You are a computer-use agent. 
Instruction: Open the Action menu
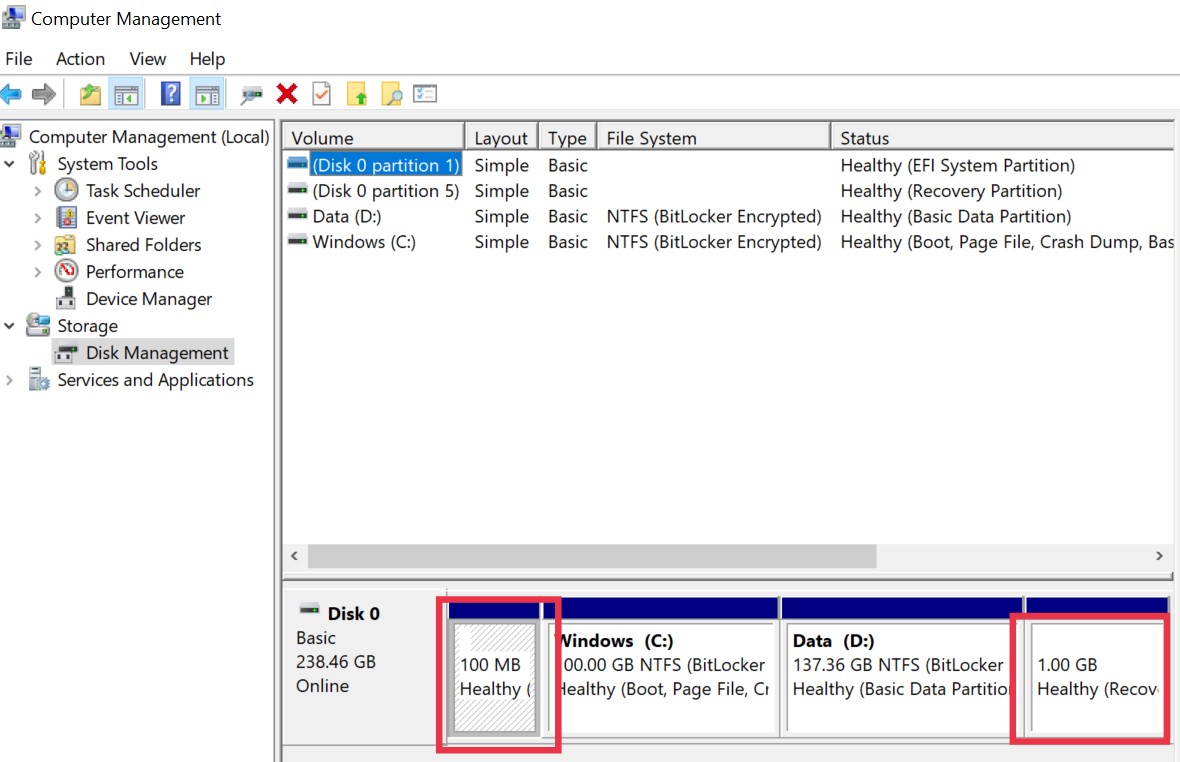(80, 59)
